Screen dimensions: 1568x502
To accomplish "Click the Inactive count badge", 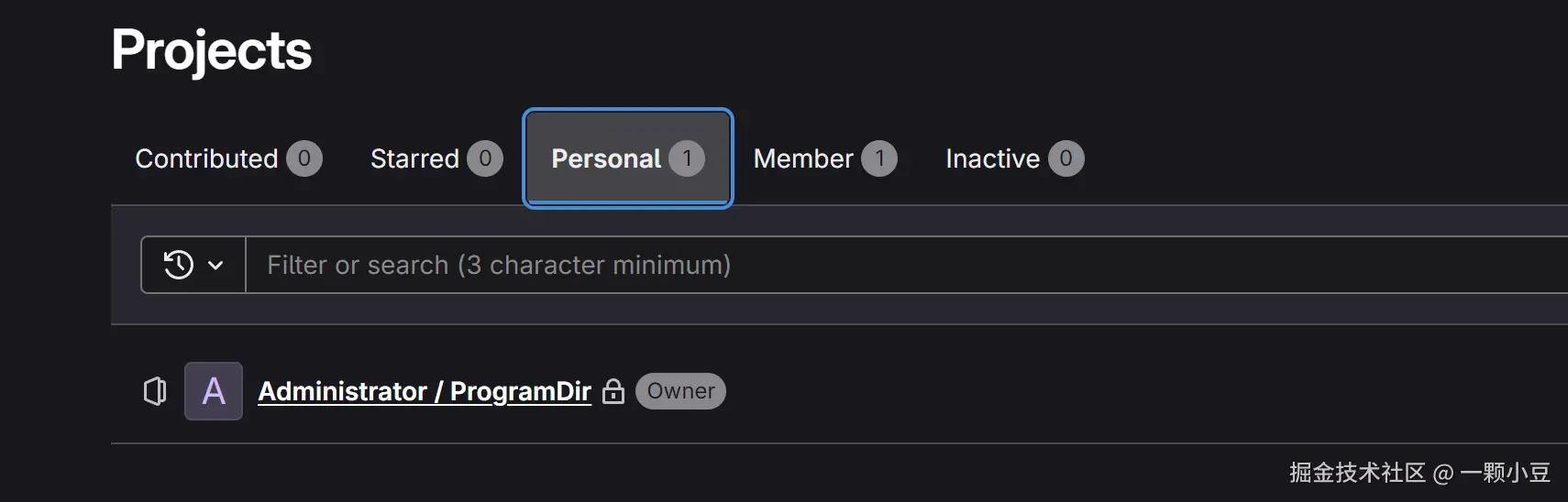I will pos(1066,158).
